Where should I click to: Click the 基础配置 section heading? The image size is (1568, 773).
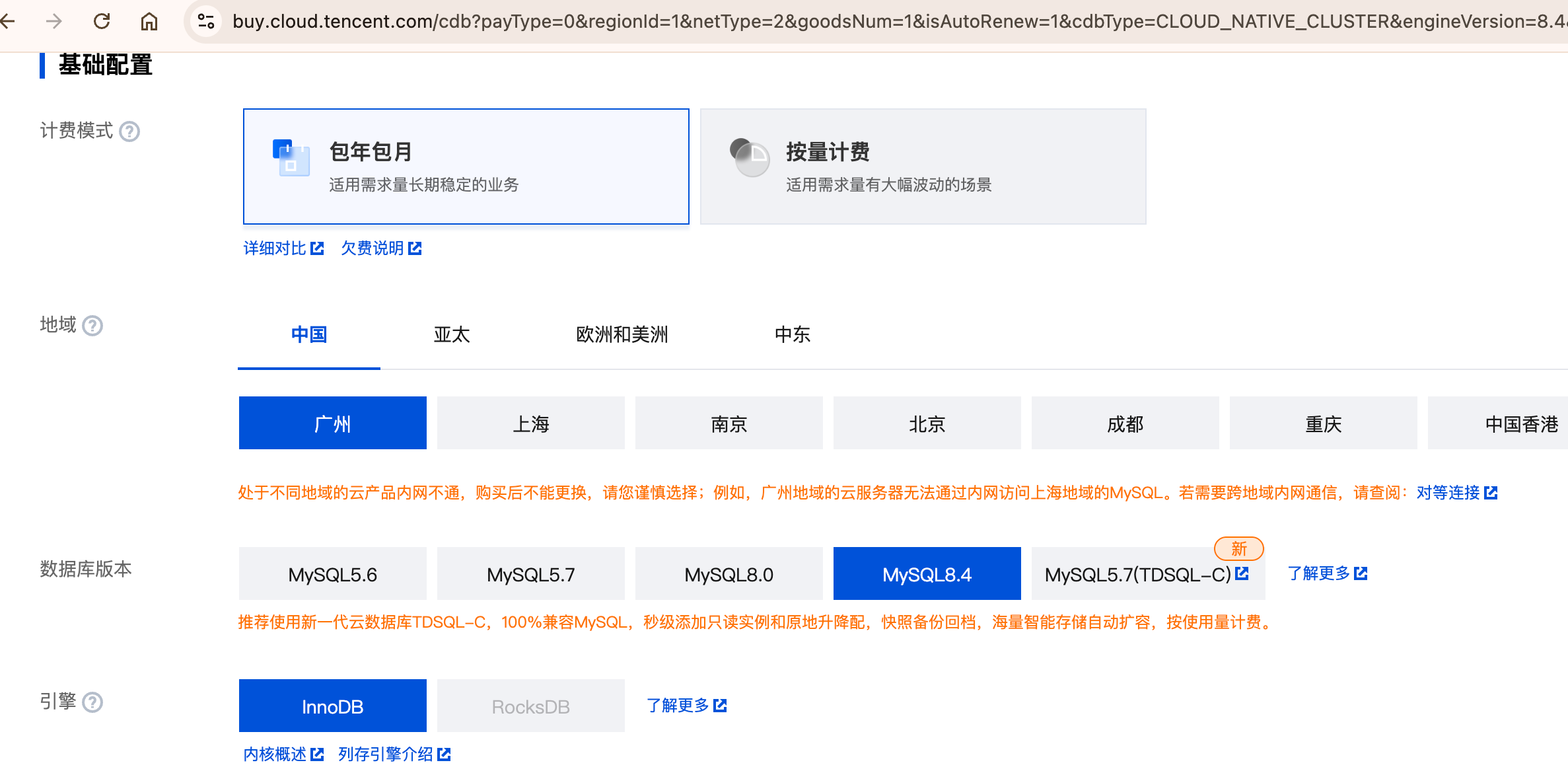click(106, 65)
